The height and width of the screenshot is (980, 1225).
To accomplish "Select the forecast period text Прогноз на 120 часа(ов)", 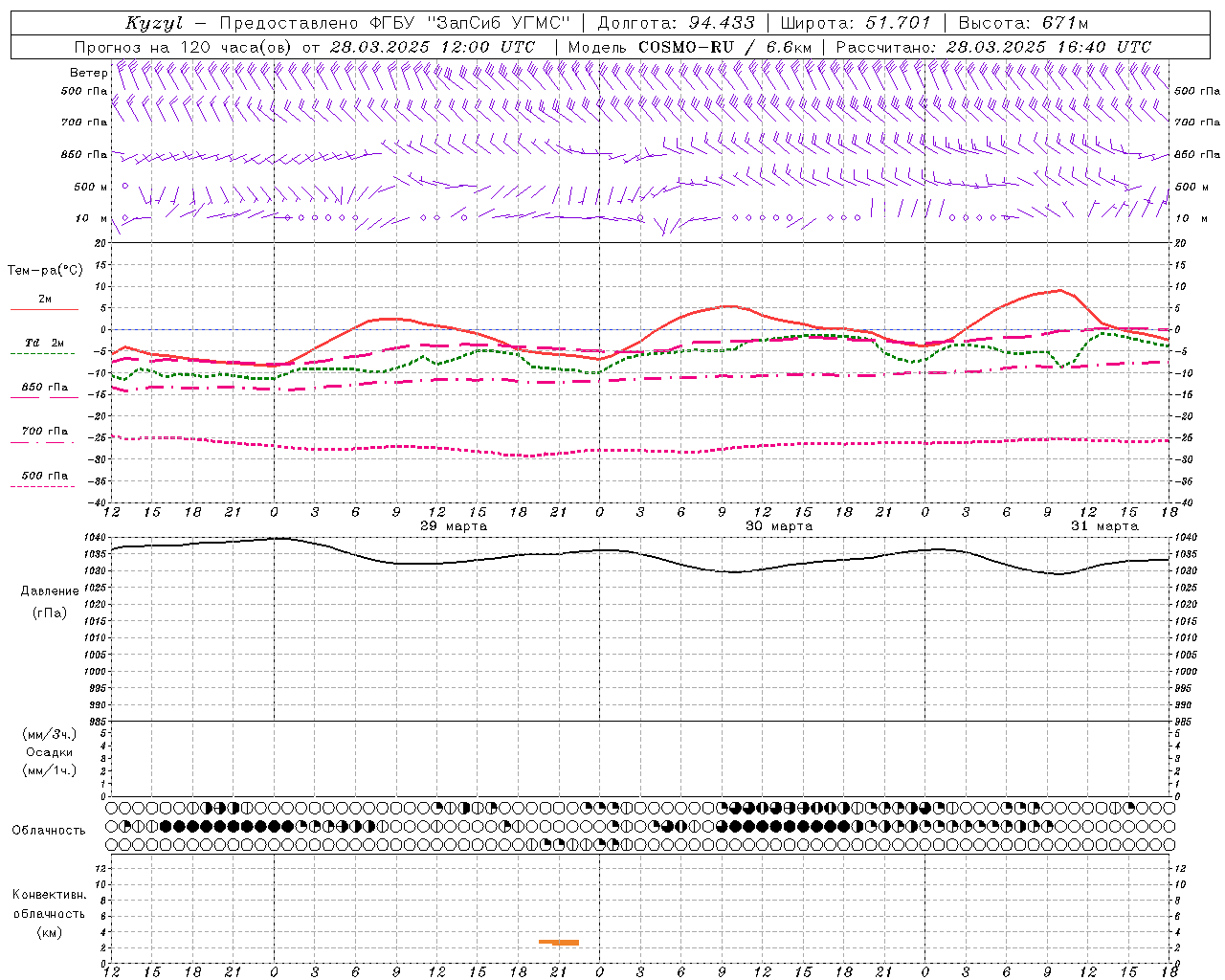I will 185,47.
